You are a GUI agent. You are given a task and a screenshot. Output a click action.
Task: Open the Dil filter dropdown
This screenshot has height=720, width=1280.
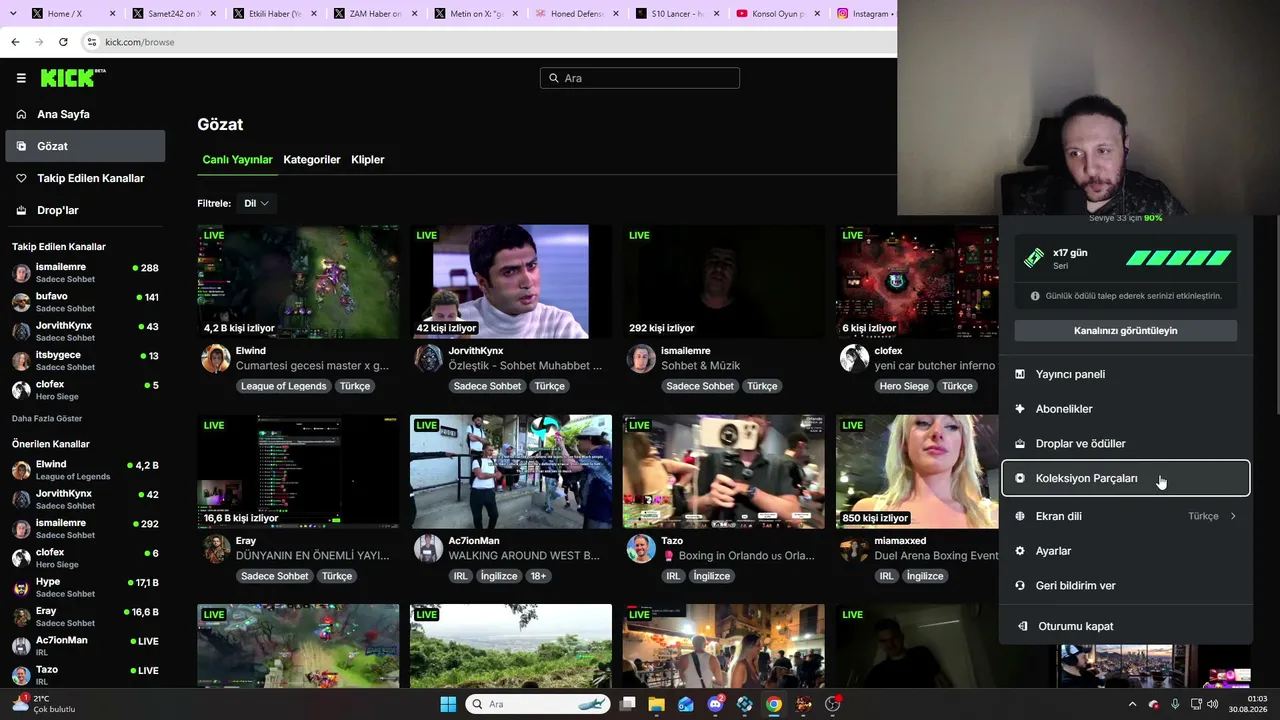click(257, 203)
